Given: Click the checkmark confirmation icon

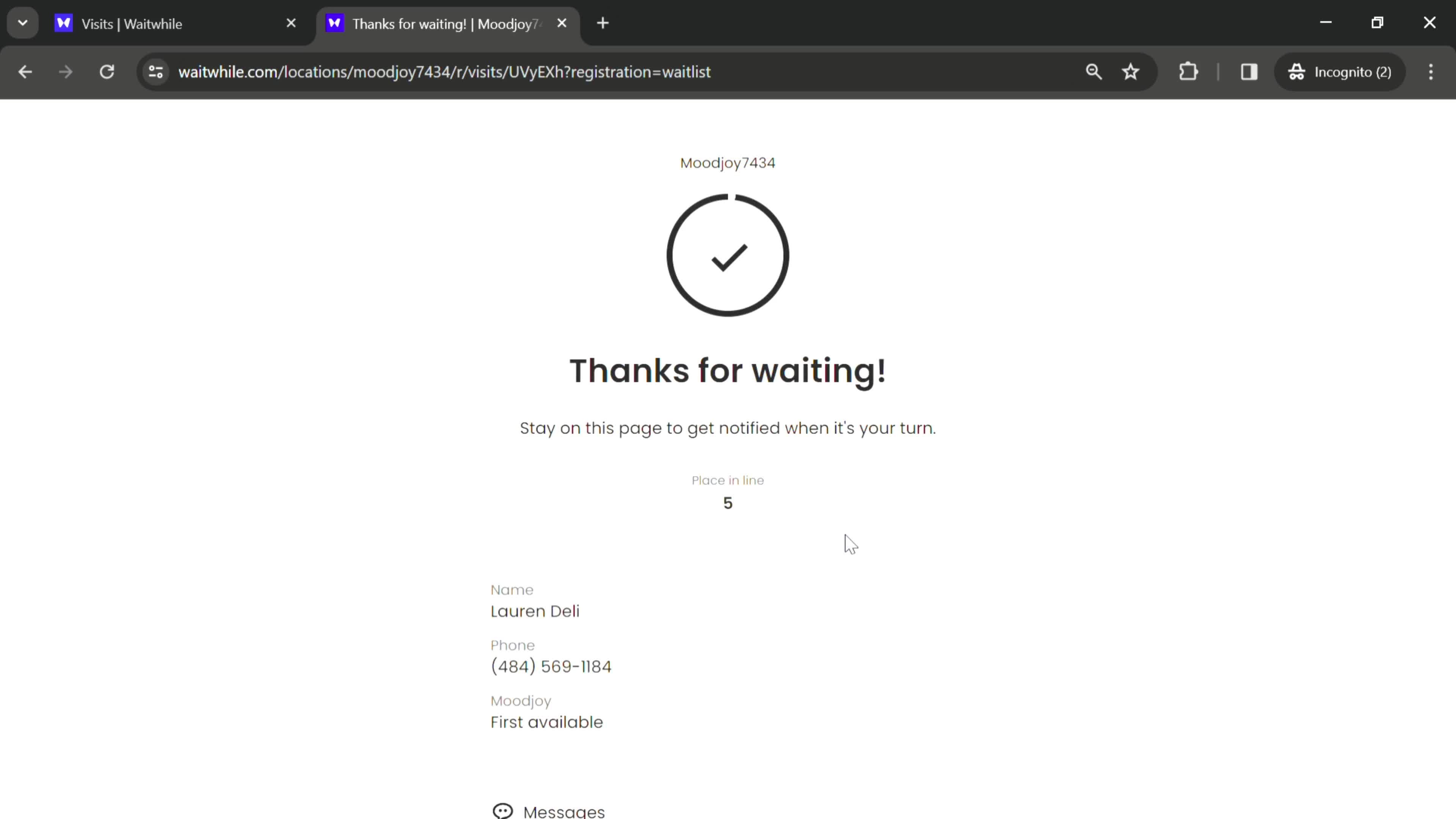Looking at the screenshot, I should (x=728, y=255).
